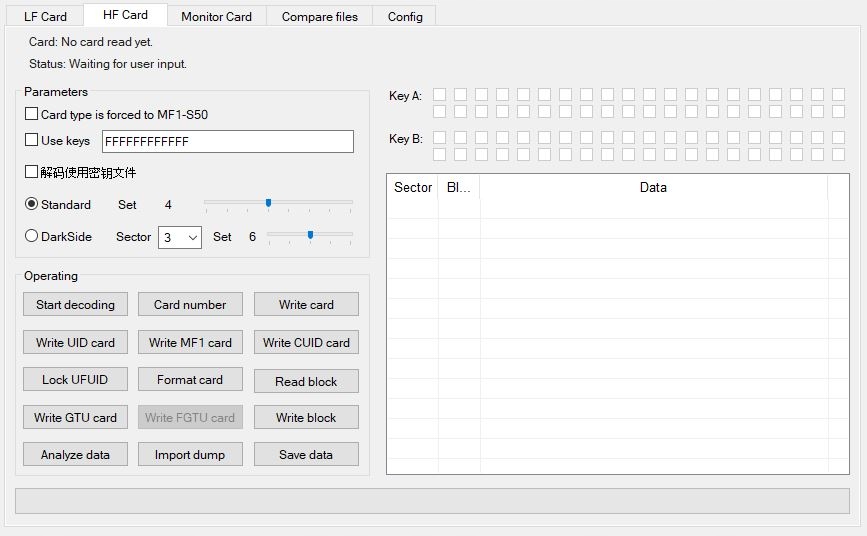Open the Compare files tab

[319, 16]
